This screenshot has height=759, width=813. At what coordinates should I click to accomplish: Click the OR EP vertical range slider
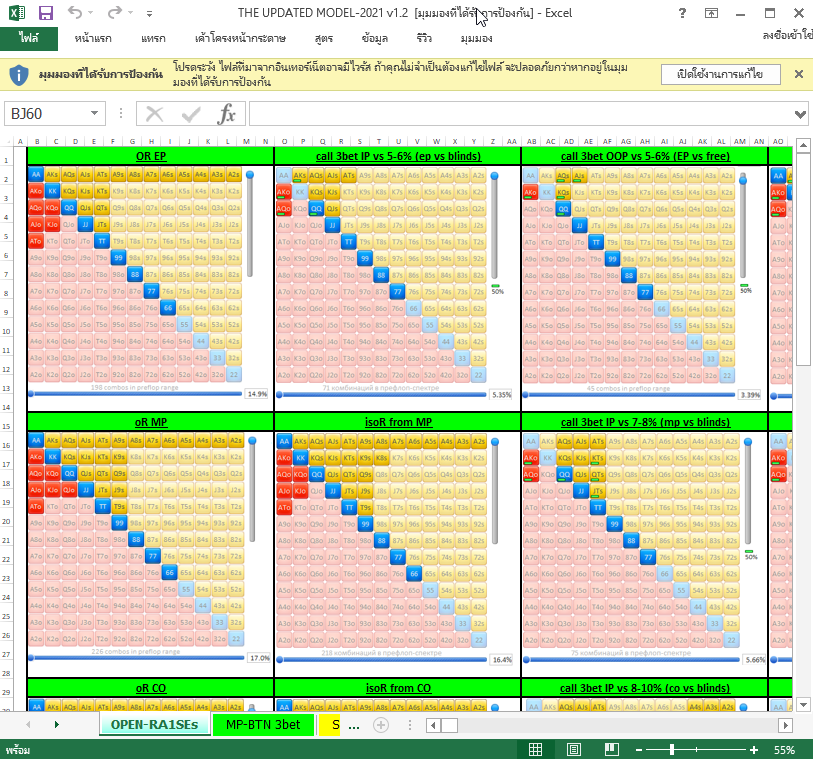click(250, 224)
